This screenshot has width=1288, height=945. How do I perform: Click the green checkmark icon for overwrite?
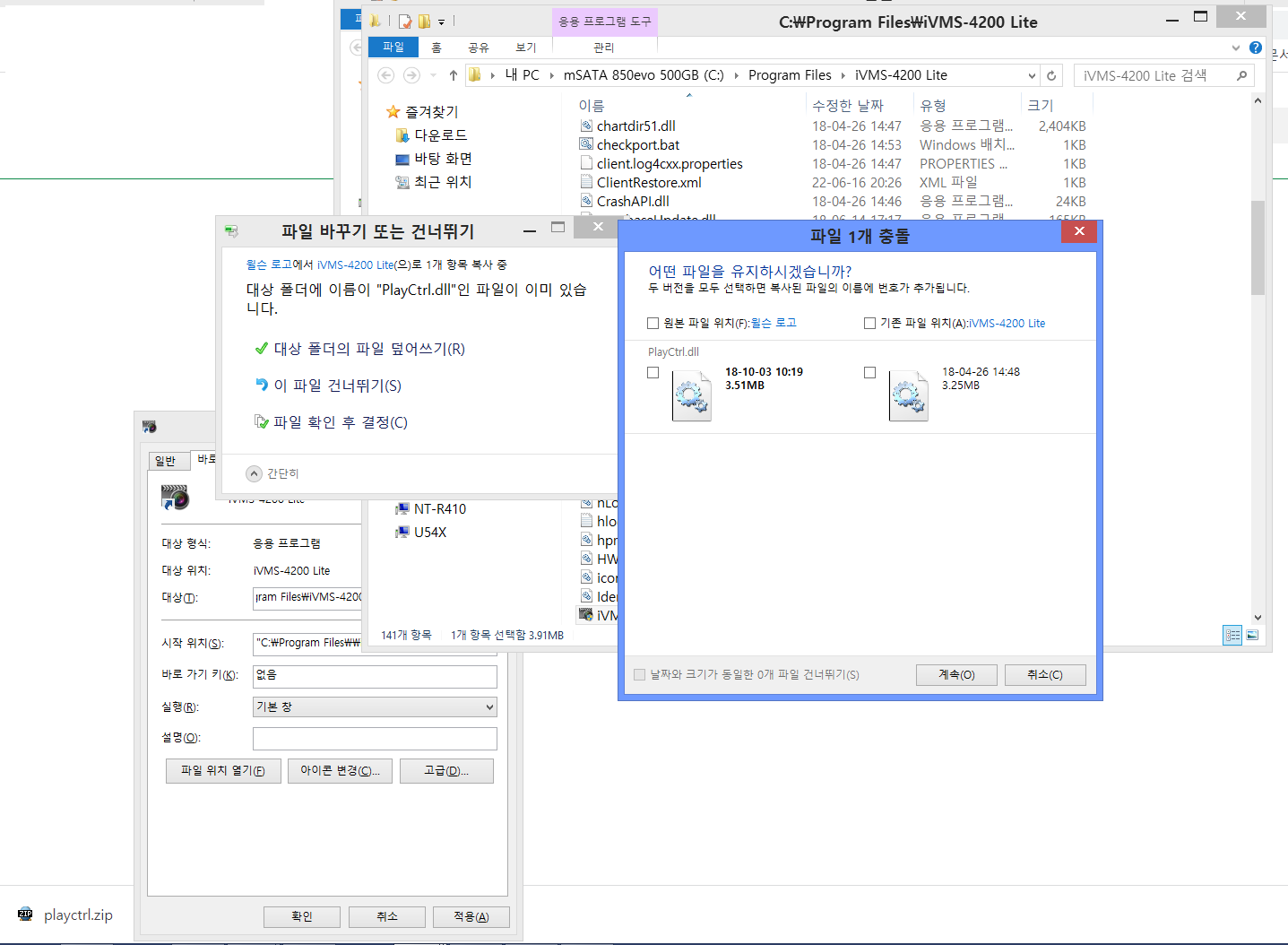tap(261, 348)
